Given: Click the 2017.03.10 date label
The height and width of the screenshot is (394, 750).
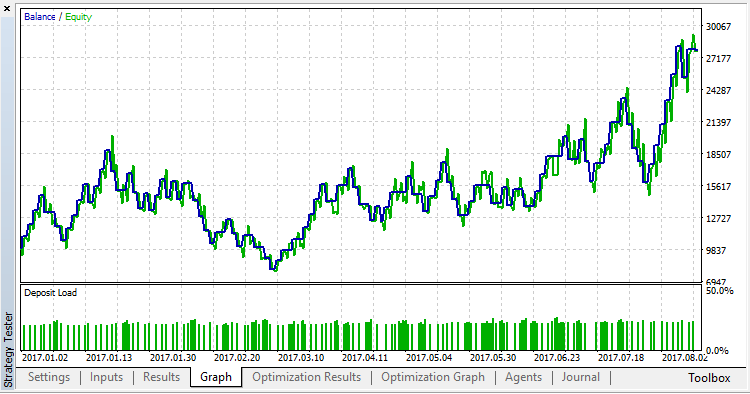Looking at the screenshot, I should (x=301, y=358).
